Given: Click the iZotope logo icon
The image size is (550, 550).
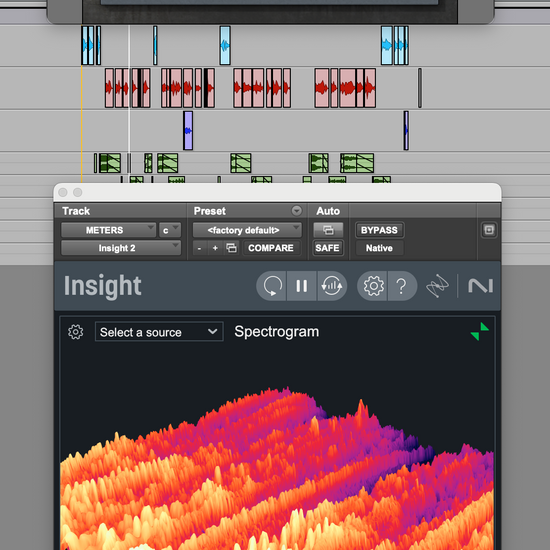Looking at the screenshot, I should 437,286.
